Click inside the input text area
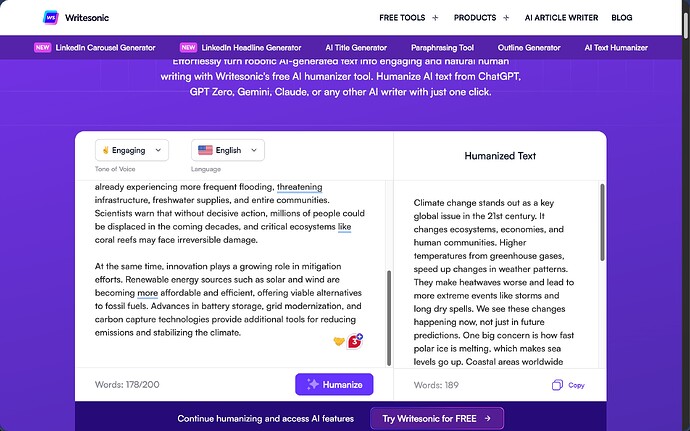The image size is (690, 431). point(230,273)
